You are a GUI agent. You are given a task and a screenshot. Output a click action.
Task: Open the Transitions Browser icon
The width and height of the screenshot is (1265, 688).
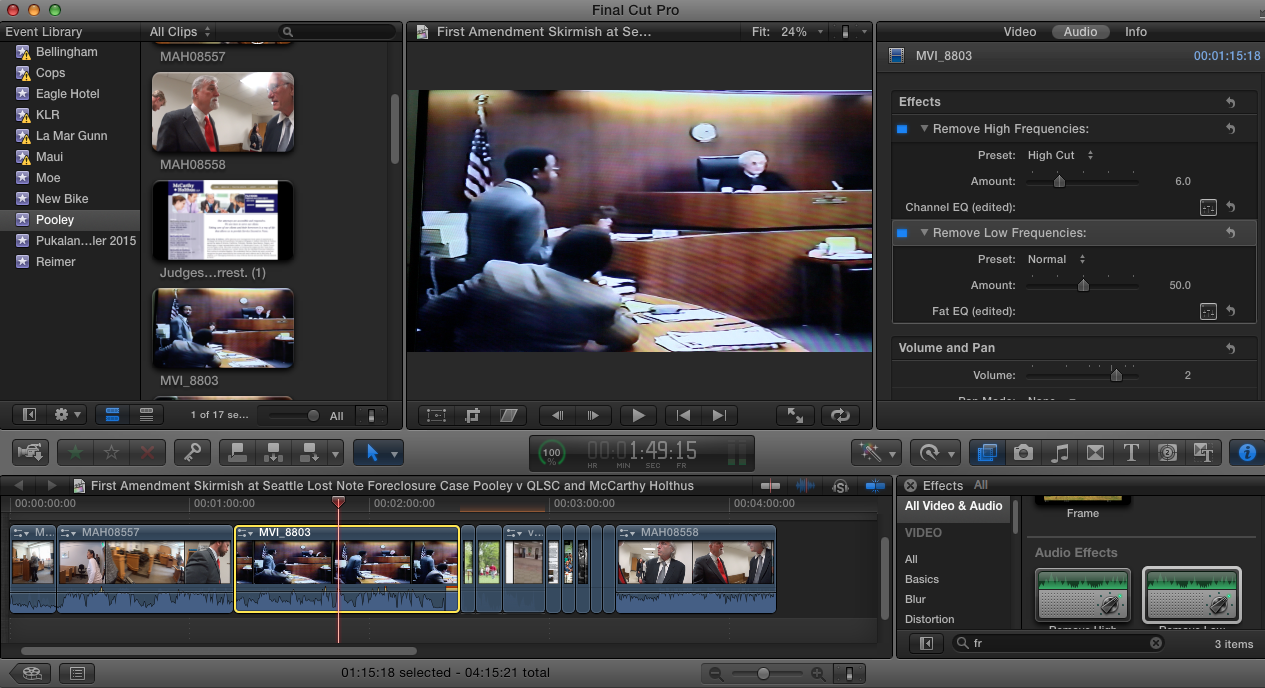[1095, 452]
